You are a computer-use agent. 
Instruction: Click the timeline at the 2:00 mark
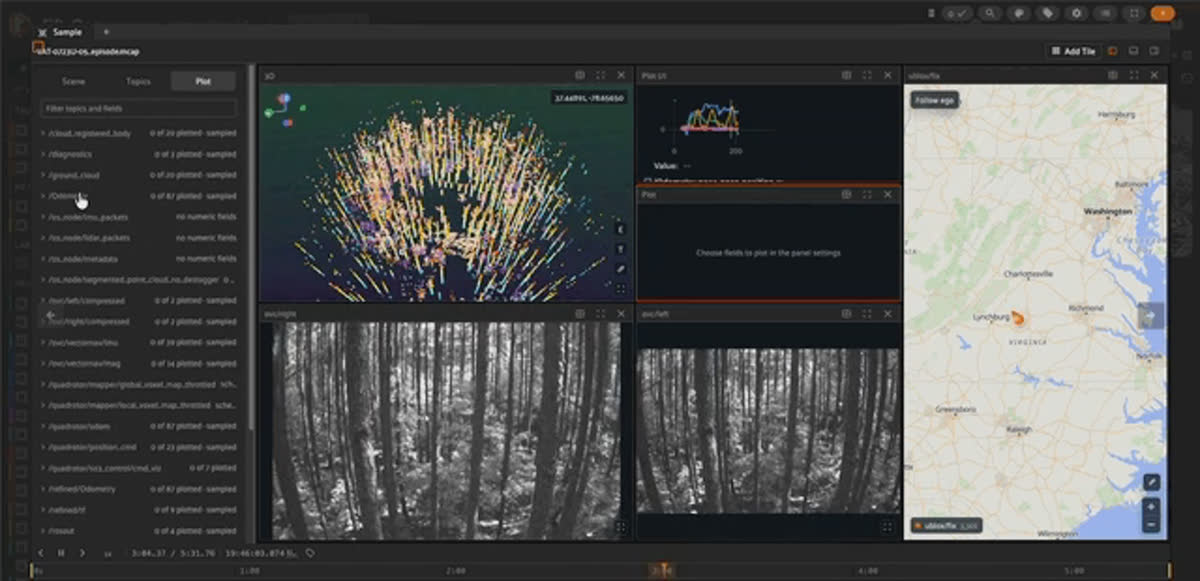pos(455,571)
